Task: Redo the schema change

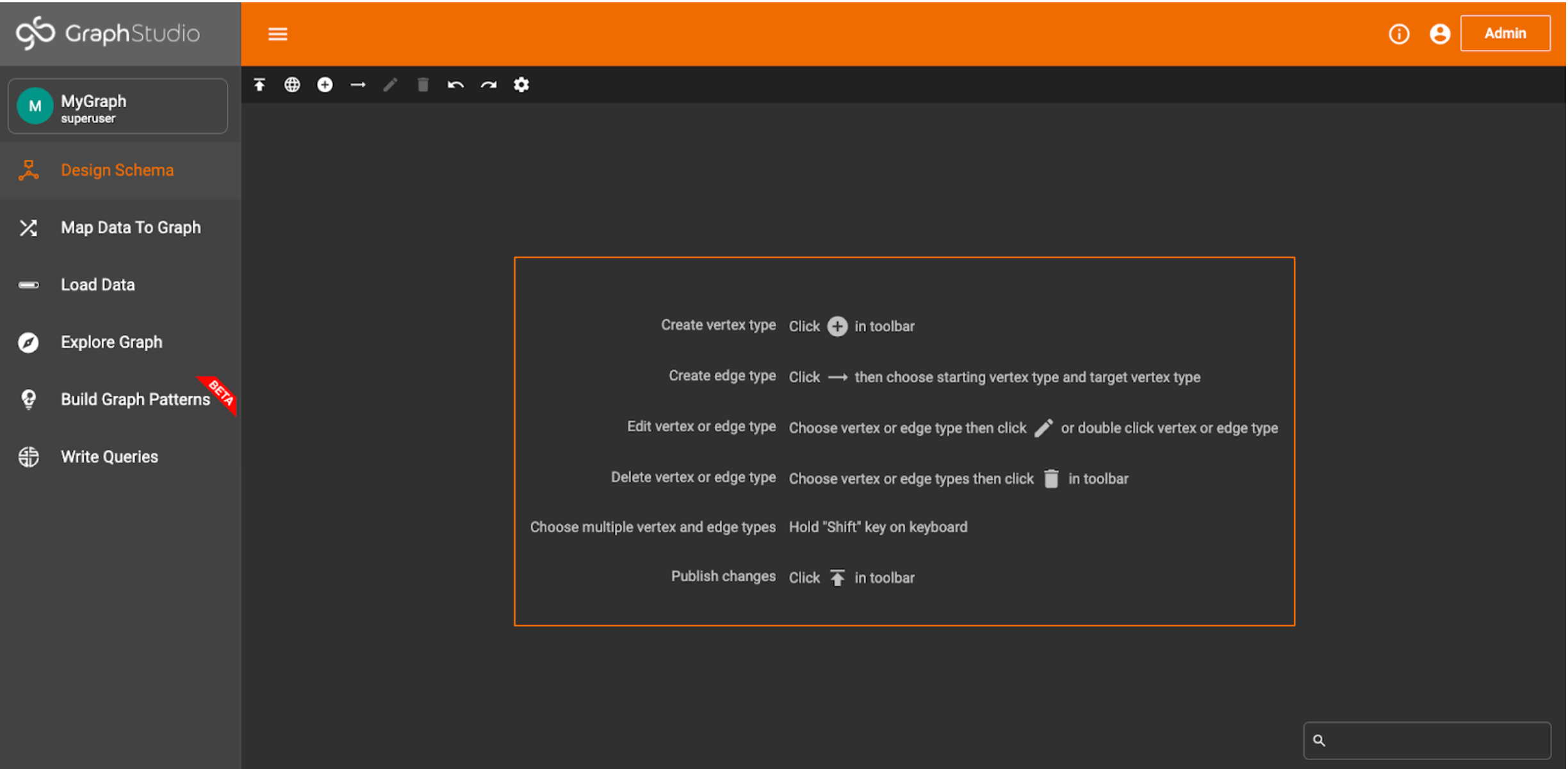Action: point(489,85)
